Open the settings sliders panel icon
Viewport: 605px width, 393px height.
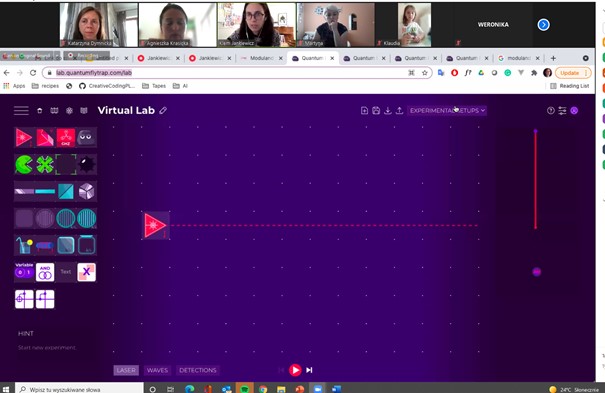pos(562,111)
